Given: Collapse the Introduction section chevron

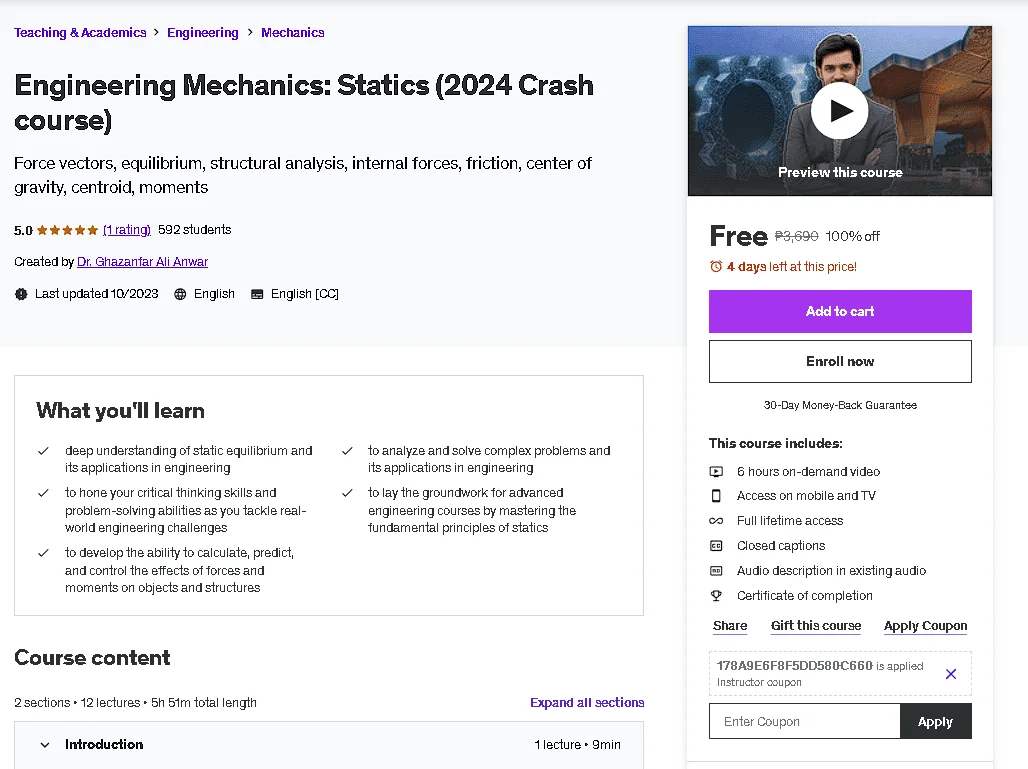Looking at the screenshot, I should [x=45, y=745].
